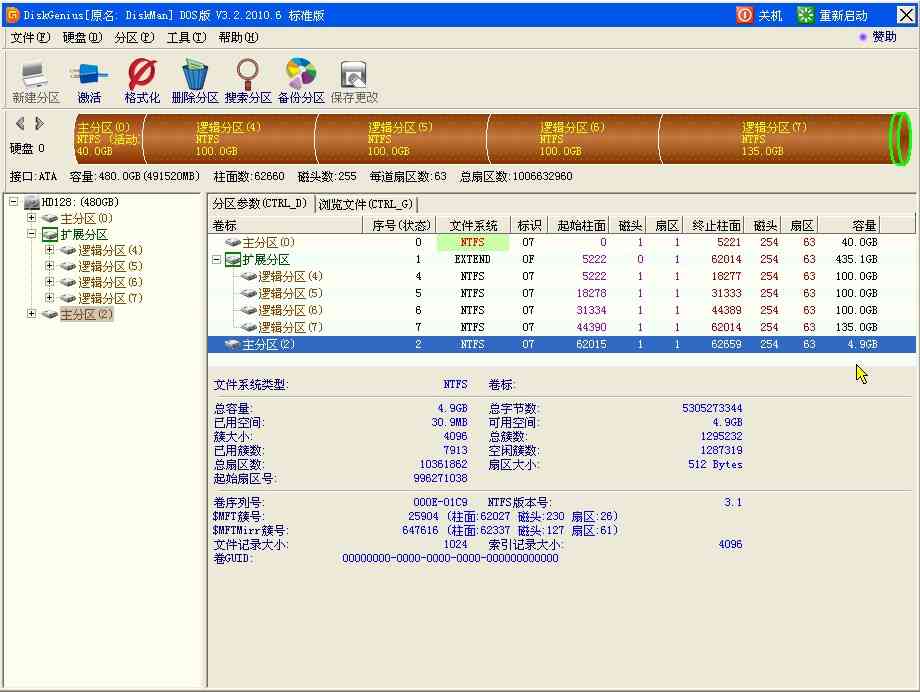Switch to 分区参数(CTRL_D) tab
The height and width of the screenshot is (692, 920).
[261, 204]
